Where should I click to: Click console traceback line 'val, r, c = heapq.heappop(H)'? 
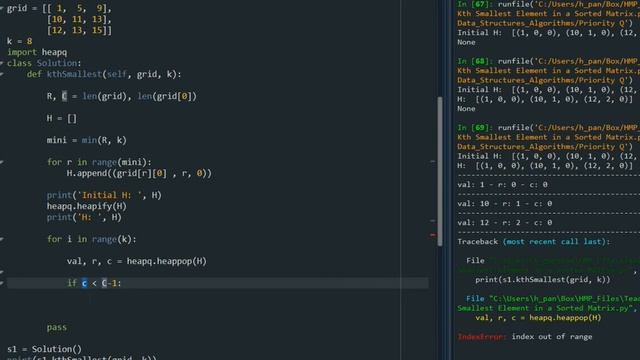[538, 318]
